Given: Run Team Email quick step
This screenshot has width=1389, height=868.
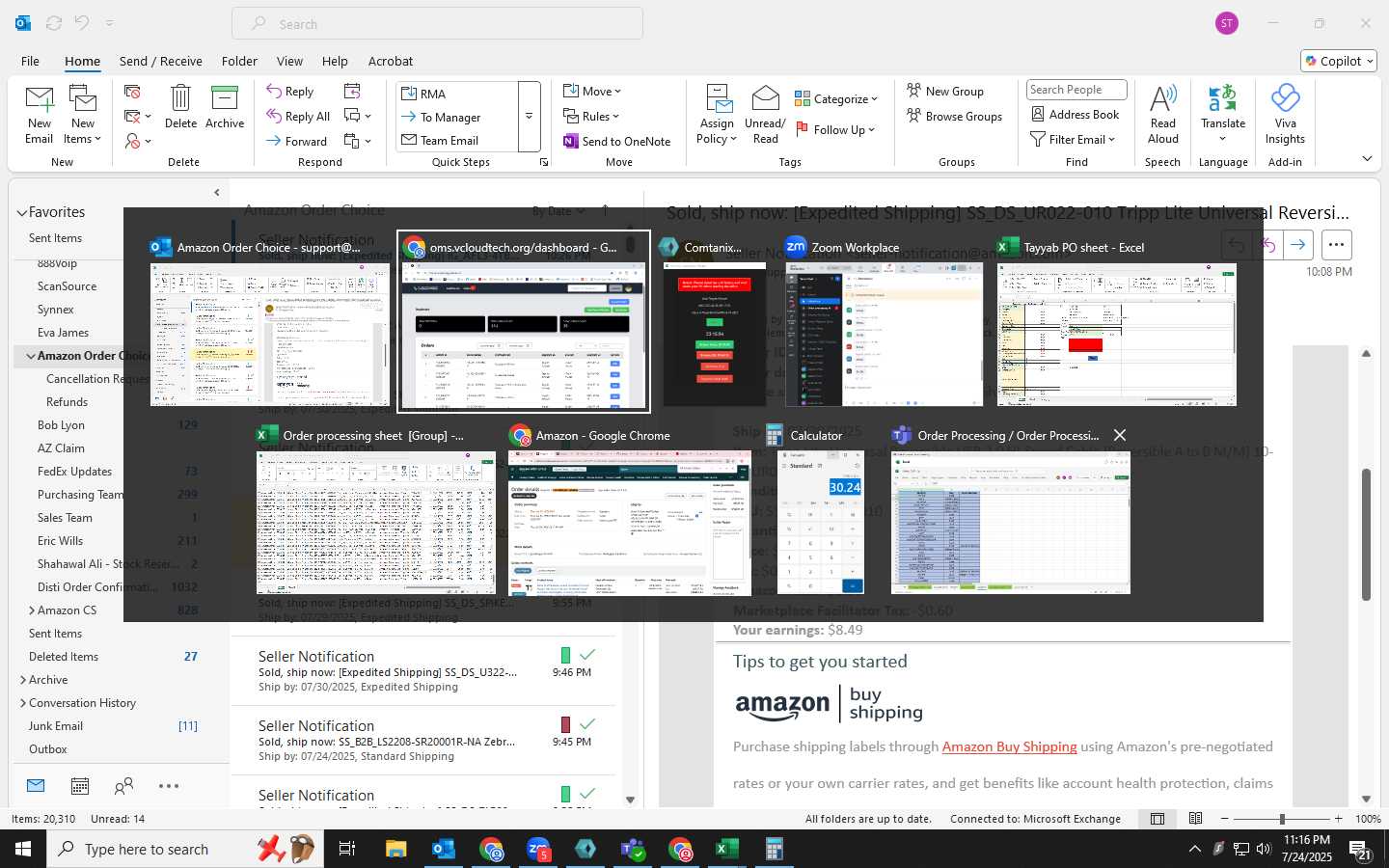Looking at the screenshot, I should 457,140.
